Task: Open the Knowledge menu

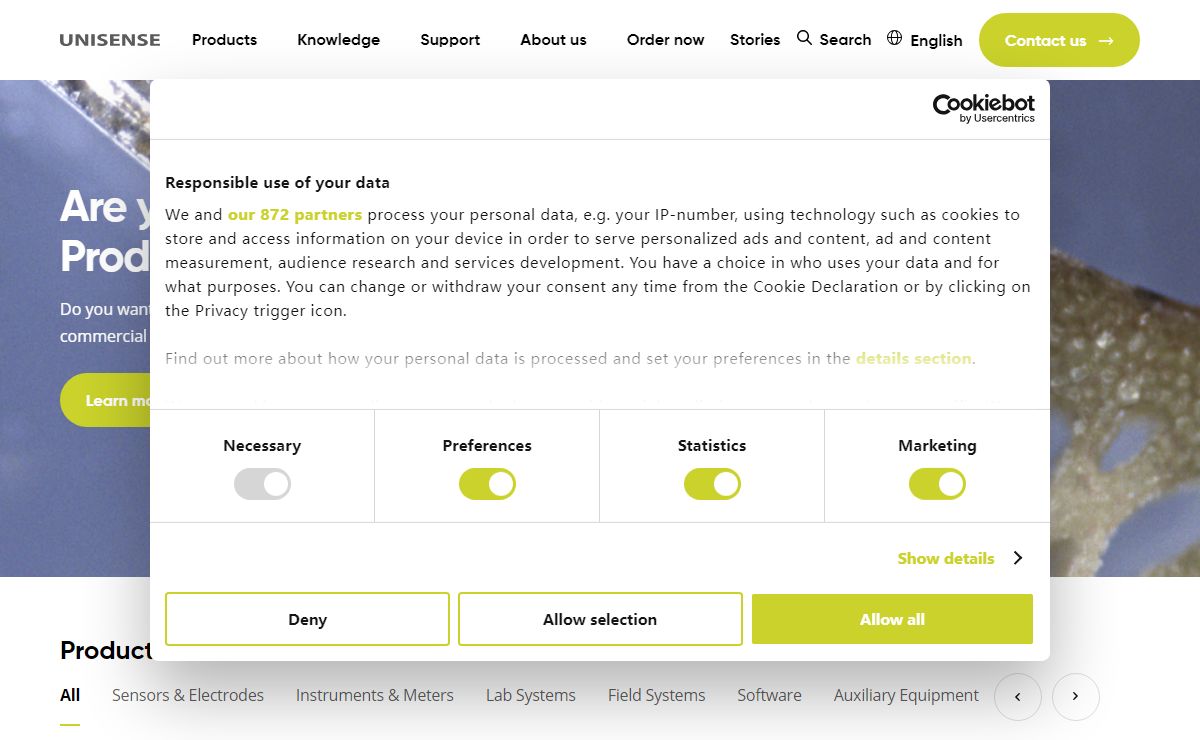Action: [x=338, y=40]
